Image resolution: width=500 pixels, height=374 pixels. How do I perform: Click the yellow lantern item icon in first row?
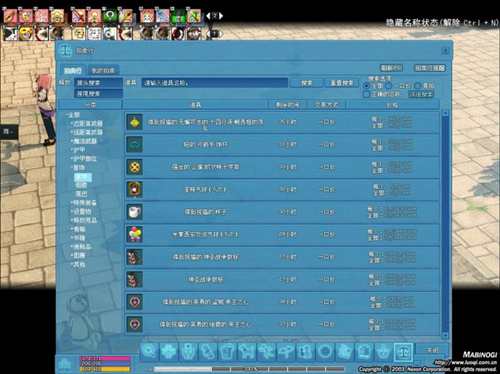[x=135, y=122]
